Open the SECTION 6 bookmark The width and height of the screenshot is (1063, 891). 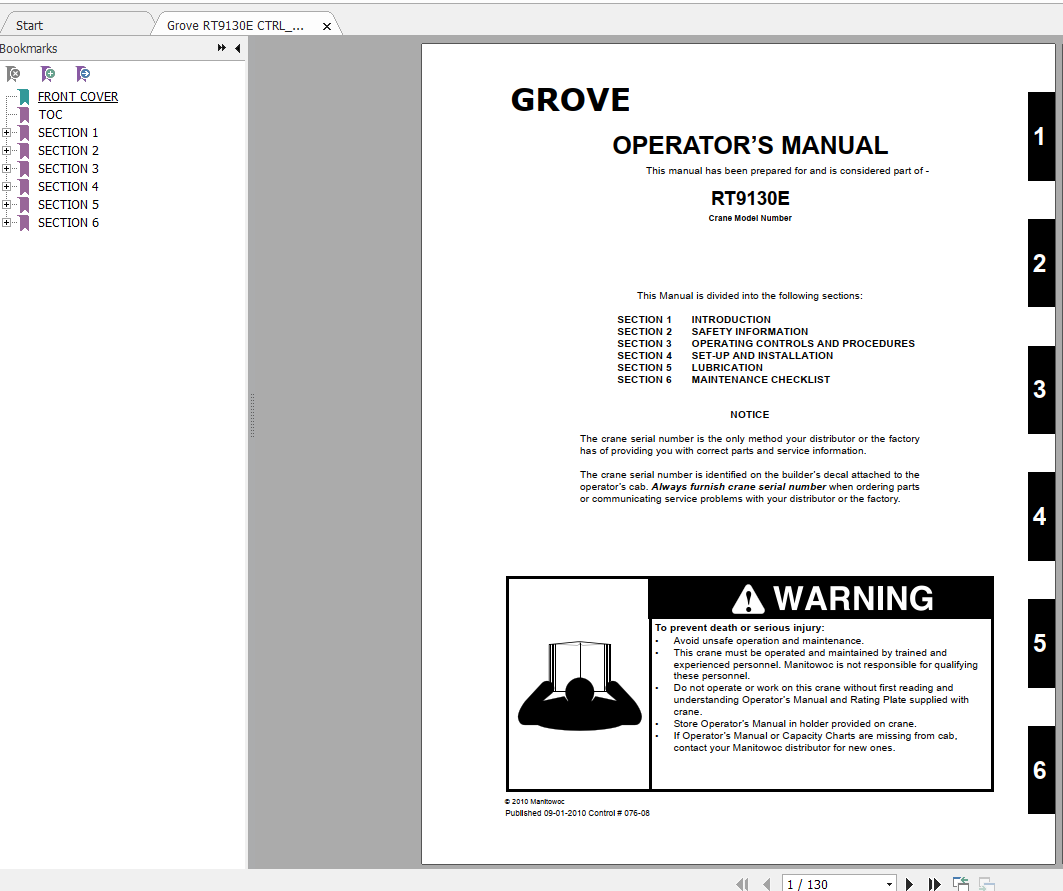68,222
